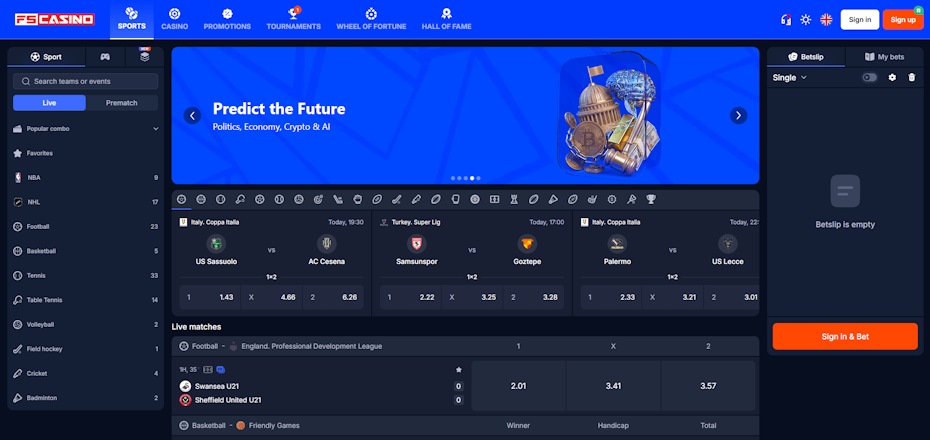Image resolution: width=930 pixels, height=440 pixels.
Task: Open Favorites in the left sidebar
Action: coord(86,153)
